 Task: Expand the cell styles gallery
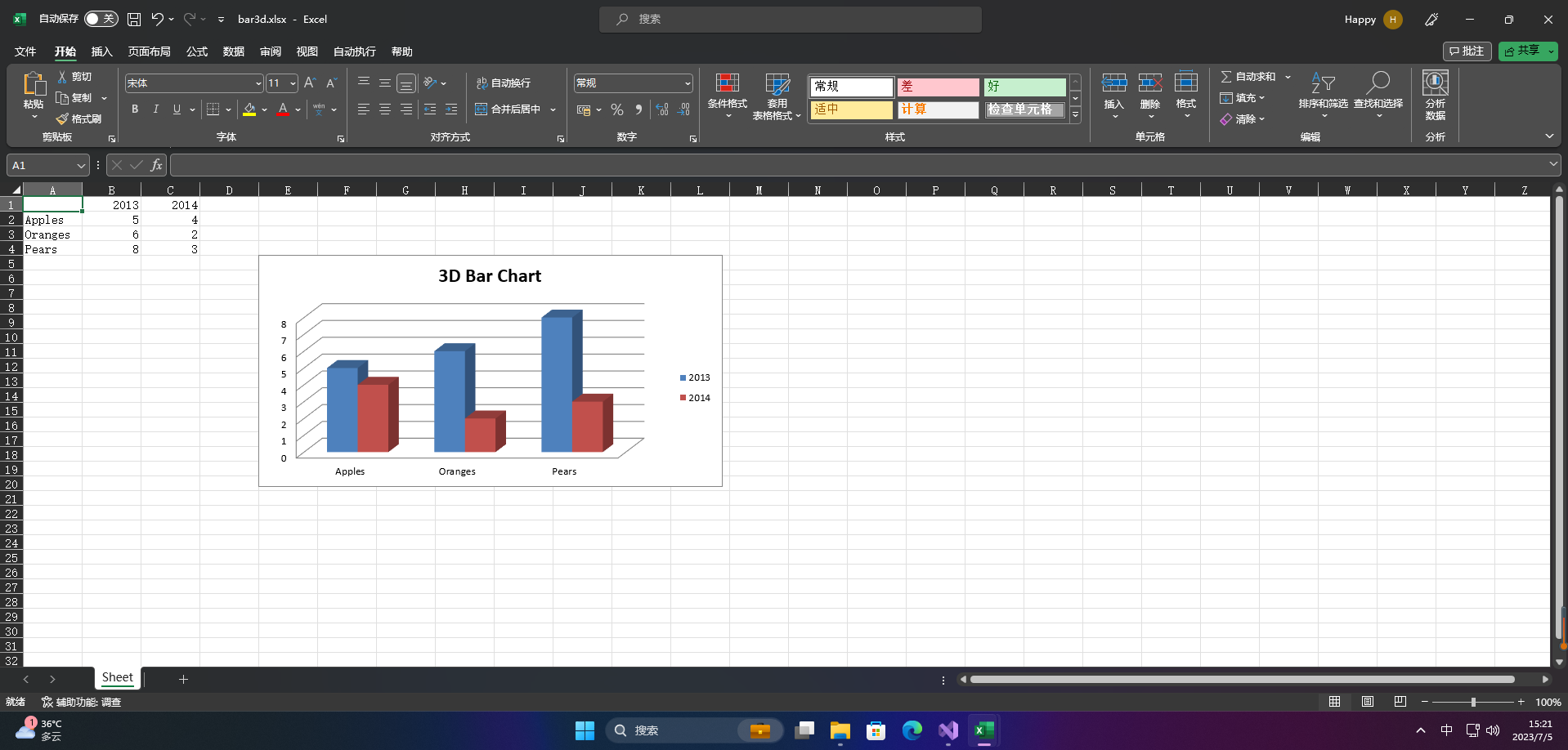1076,116
